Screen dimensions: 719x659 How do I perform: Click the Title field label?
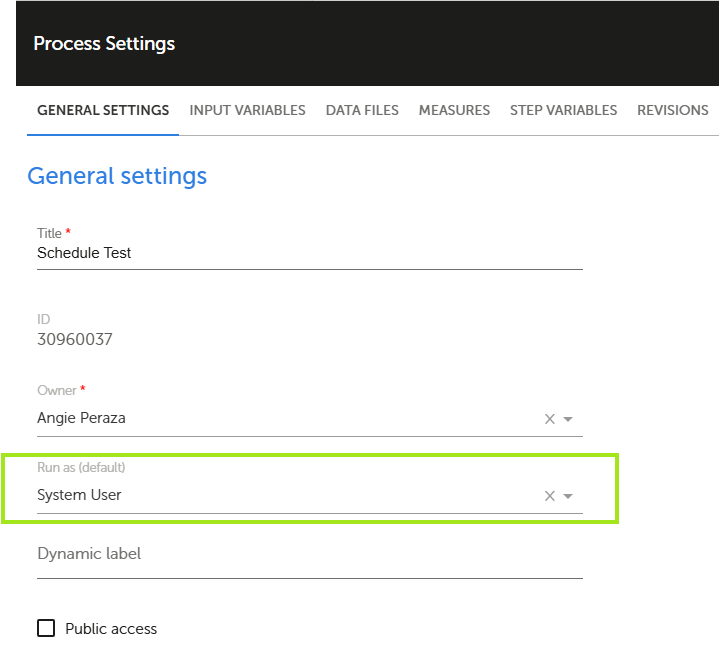coord(49,233)
